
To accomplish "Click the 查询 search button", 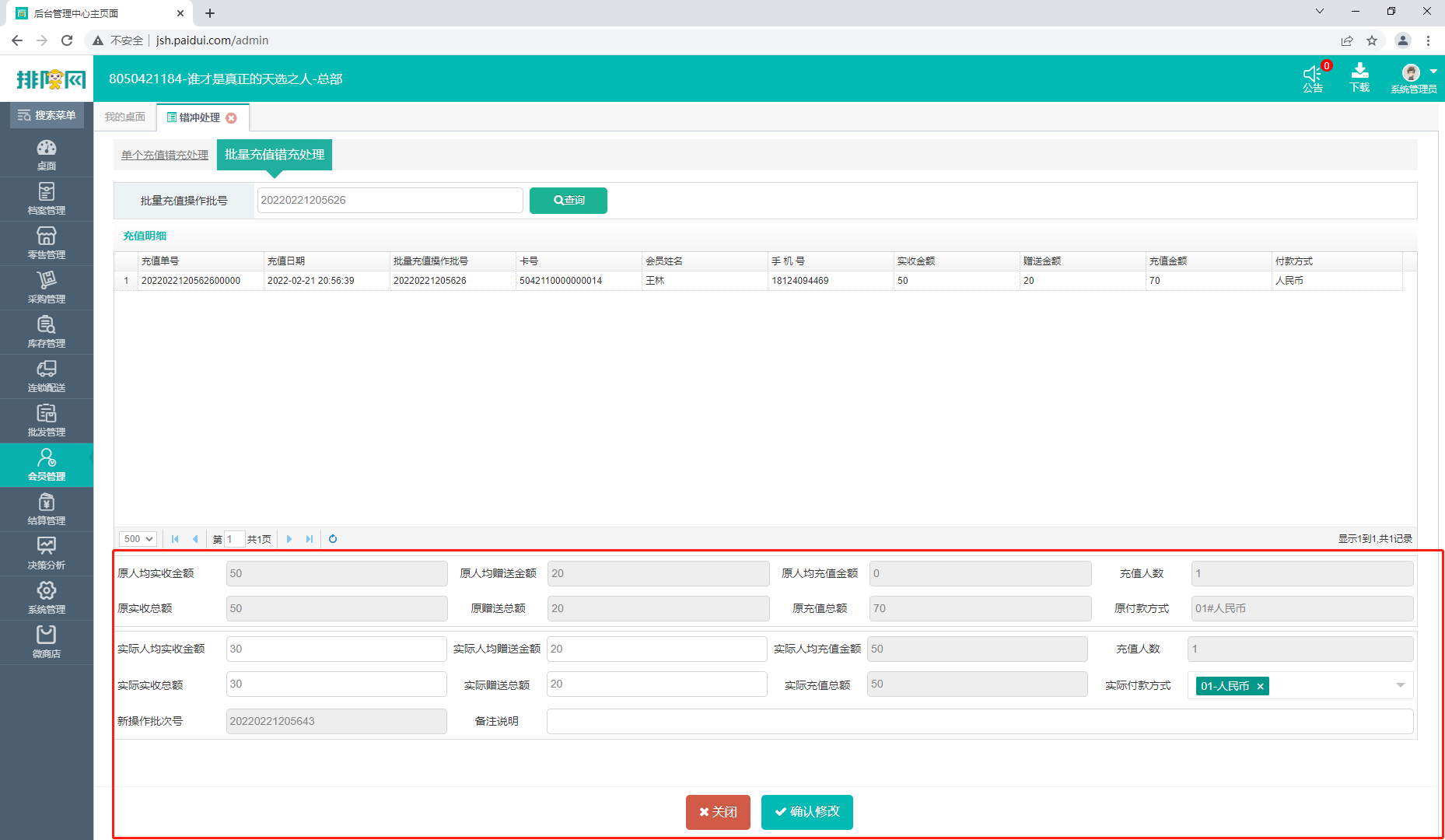I will coord(569,200).
